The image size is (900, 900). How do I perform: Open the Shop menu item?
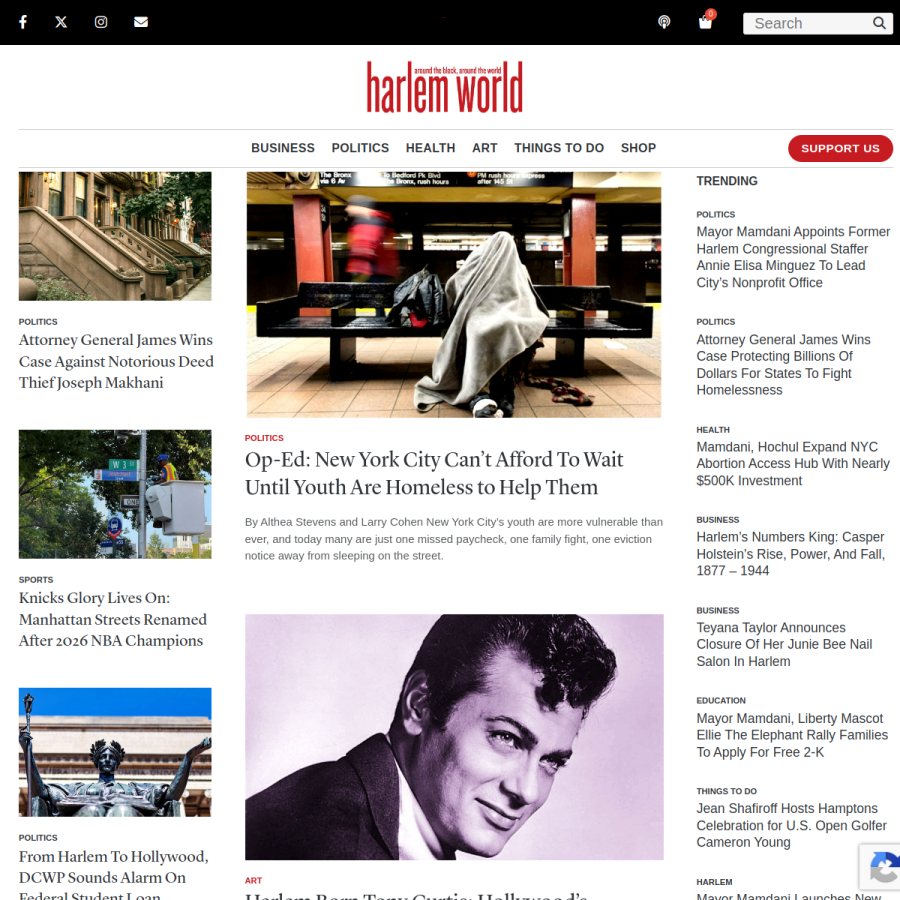point(638,148)
